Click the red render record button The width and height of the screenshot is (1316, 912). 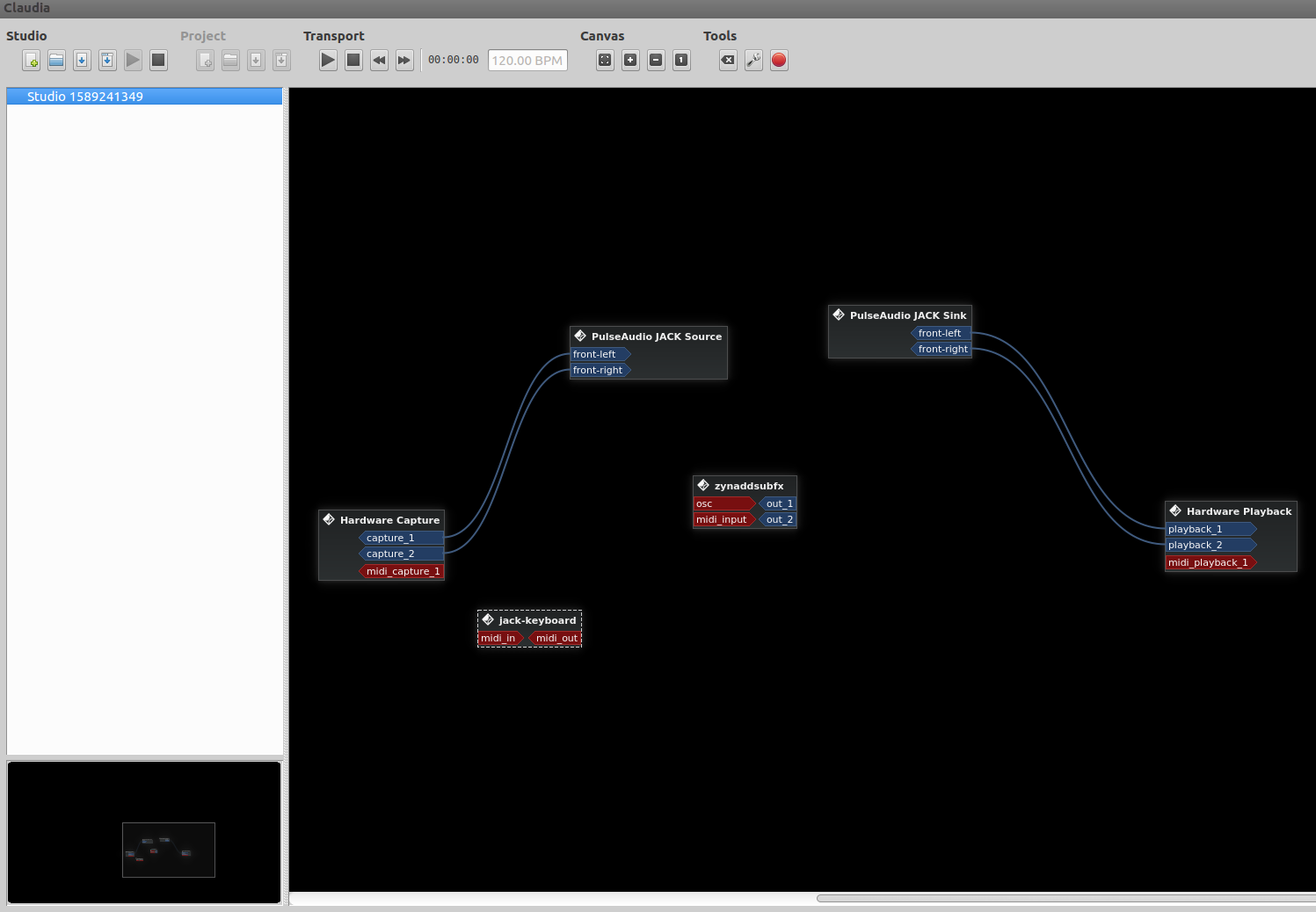point(779,61)
